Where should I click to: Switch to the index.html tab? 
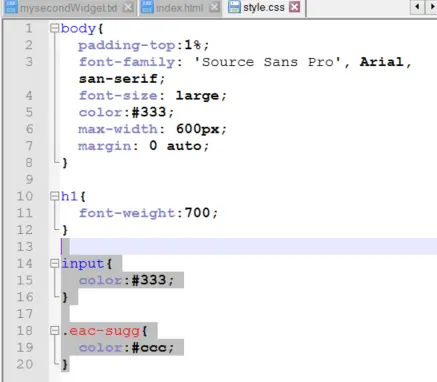tap(180, 8)
